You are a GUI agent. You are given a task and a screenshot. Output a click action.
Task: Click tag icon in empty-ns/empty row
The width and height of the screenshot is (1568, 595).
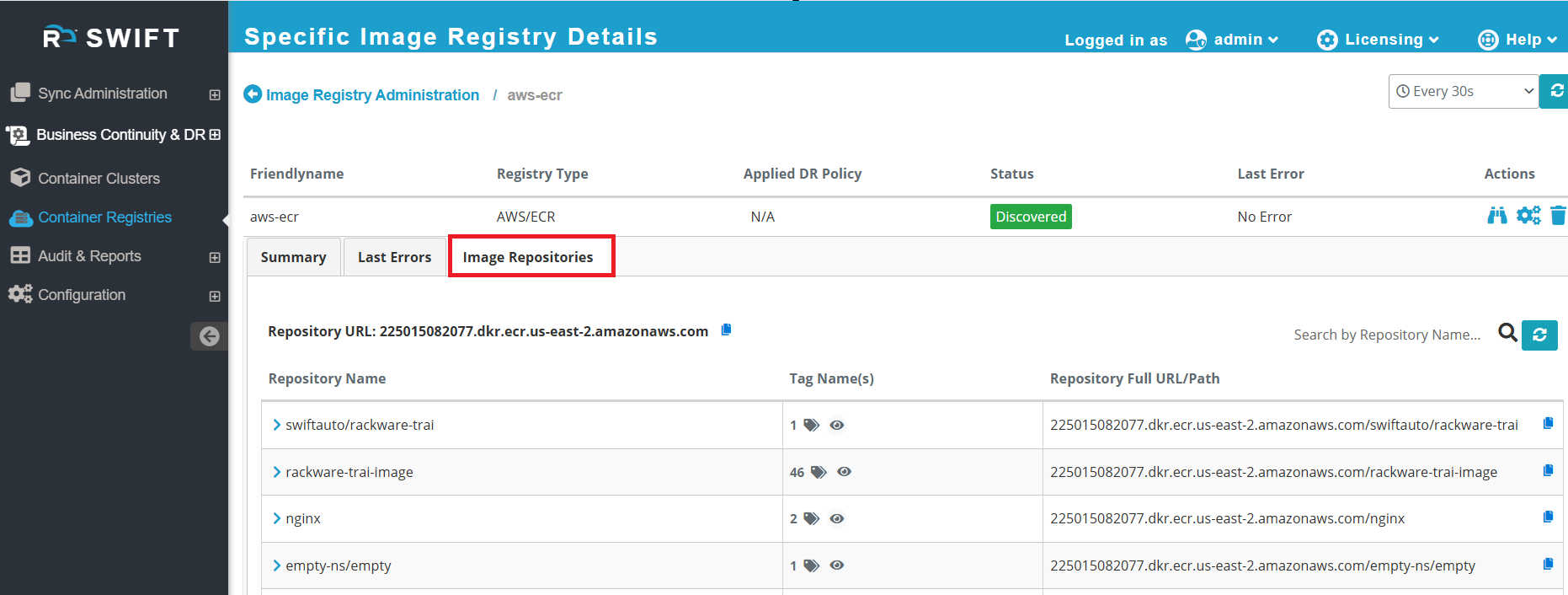pos(811,566)
